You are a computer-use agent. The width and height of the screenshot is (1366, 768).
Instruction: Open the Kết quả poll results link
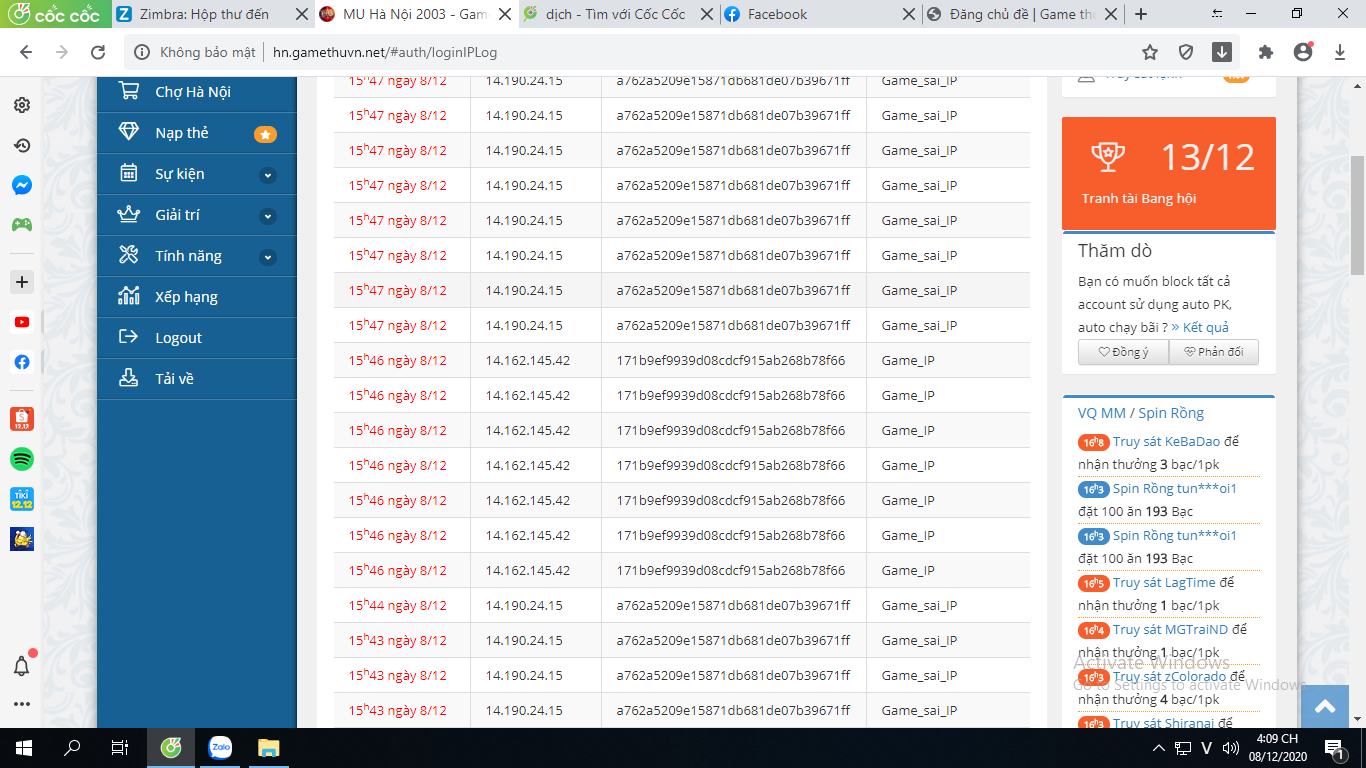click(x=1205, y=327)
